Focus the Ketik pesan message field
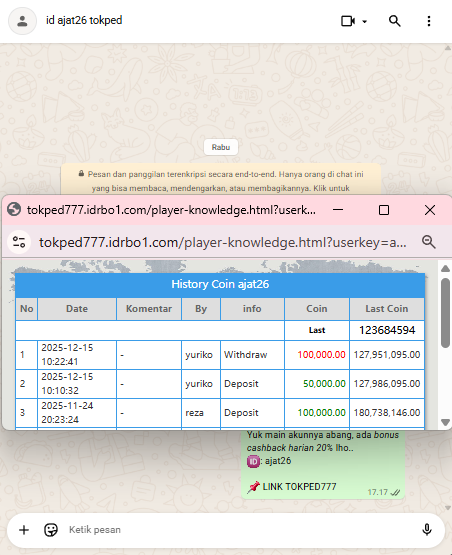This screenshot has width=452, height=555. click(x=241, y=530)
